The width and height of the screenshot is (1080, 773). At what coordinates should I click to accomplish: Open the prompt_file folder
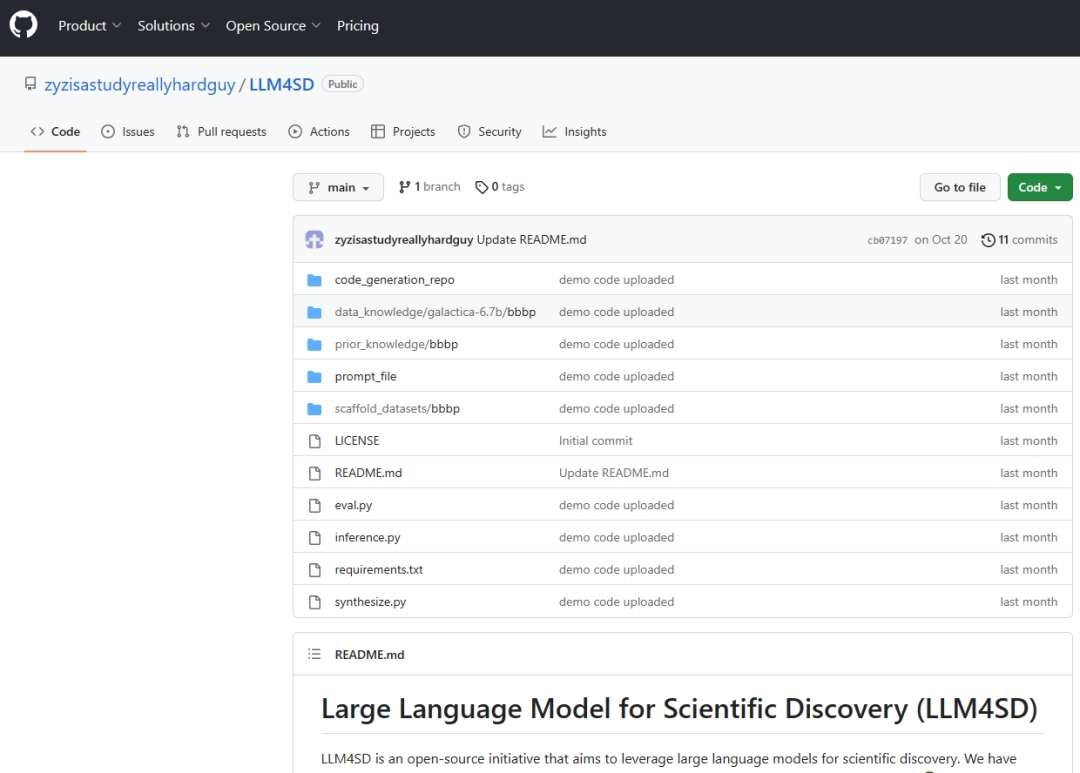click(x=366, y=377)
